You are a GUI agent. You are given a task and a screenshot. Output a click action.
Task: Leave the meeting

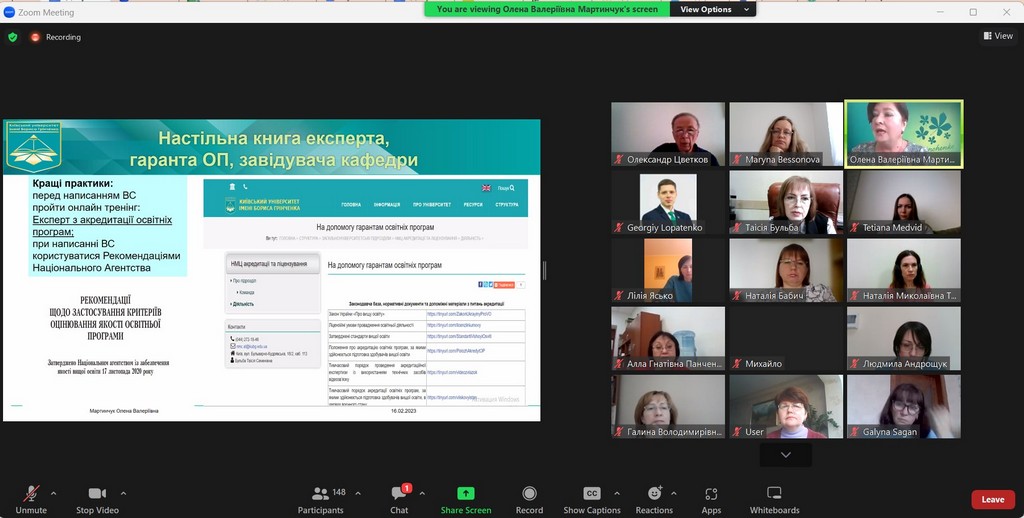(992, 499)
